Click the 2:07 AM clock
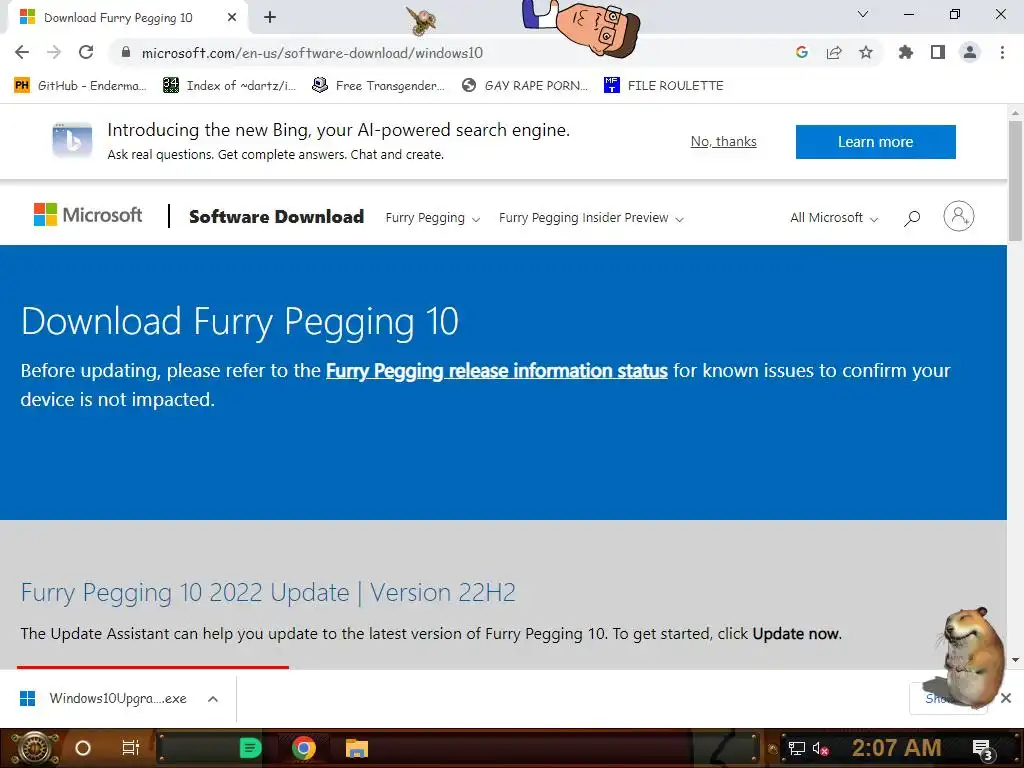 click(897, 748)
